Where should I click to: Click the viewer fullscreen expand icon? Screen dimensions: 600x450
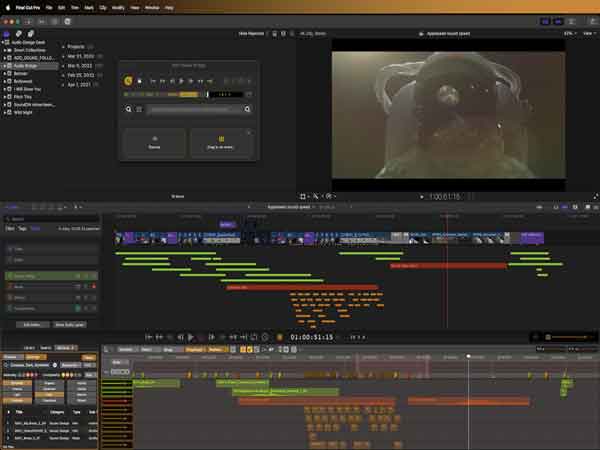click(595, 196)
